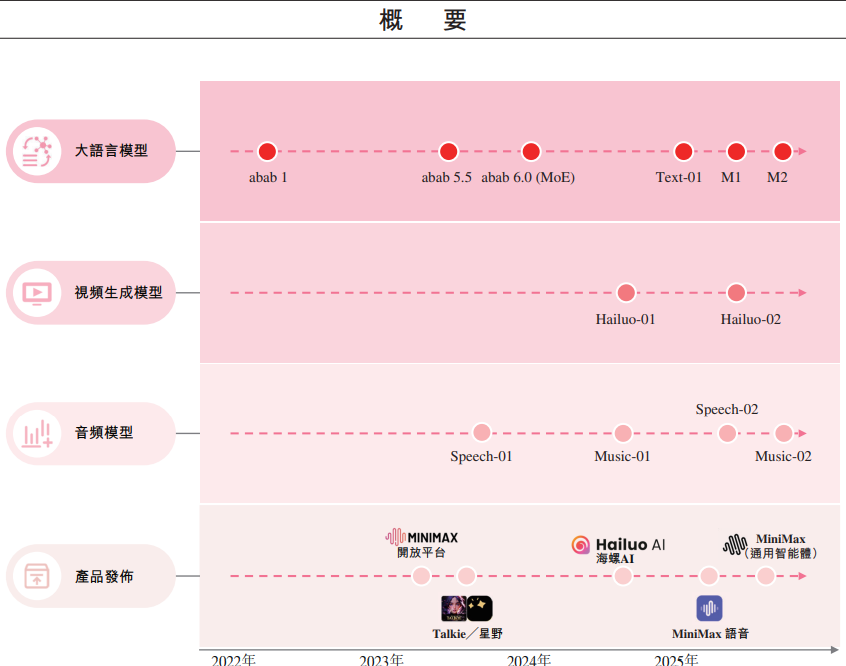
Task: Click the Hailuo-02 milestone dot
Action: pyautogui.click(x=736, y=293)
